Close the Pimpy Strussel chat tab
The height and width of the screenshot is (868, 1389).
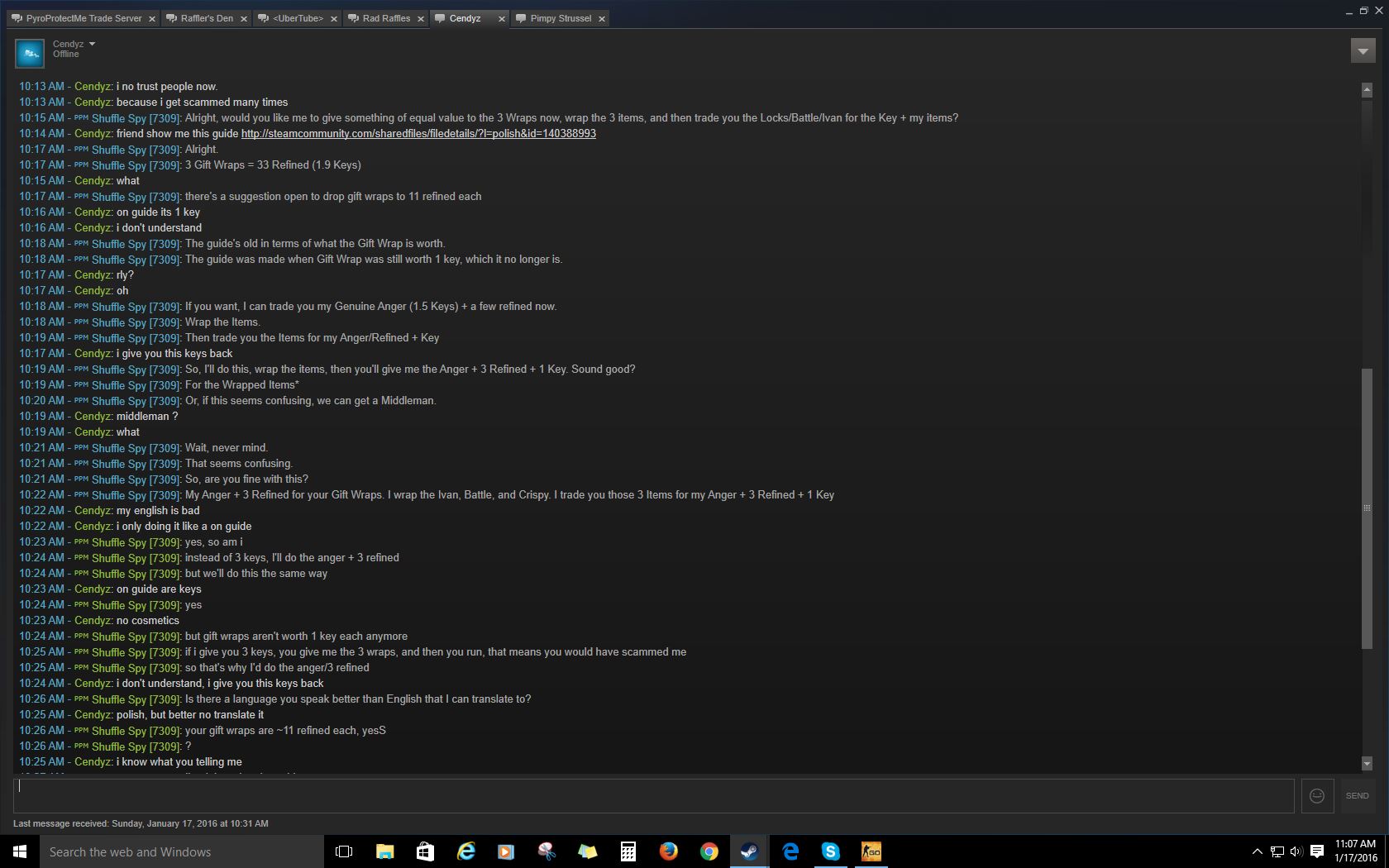tap(602, 19)
